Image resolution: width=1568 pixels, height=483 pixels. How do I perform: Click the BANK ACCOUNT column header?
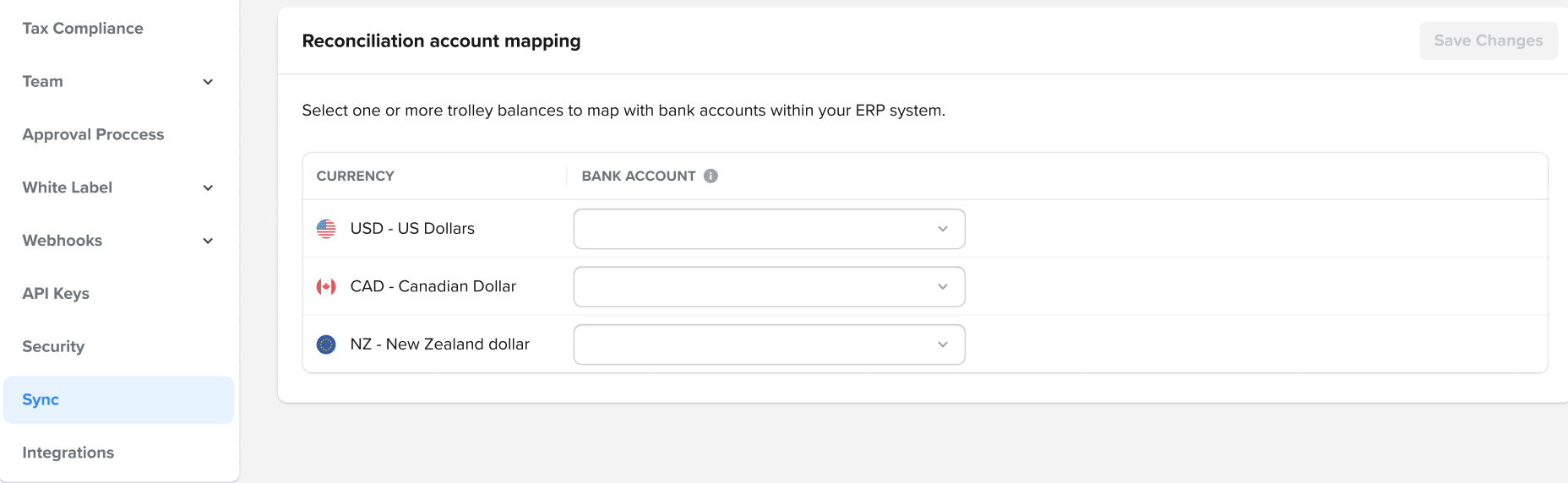click(639, 176)
